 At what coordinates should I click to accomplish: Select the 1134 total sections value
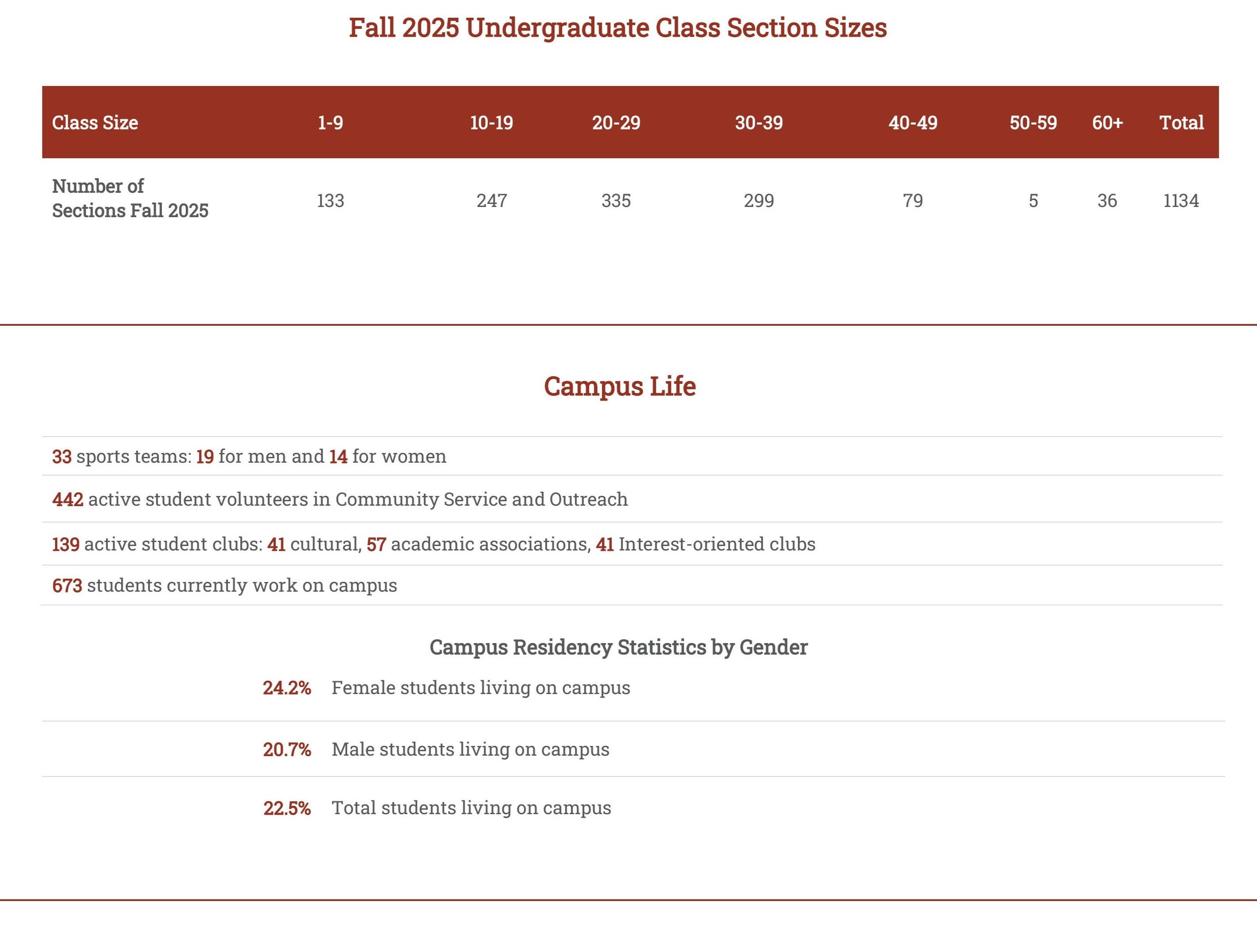(1181, 201)
